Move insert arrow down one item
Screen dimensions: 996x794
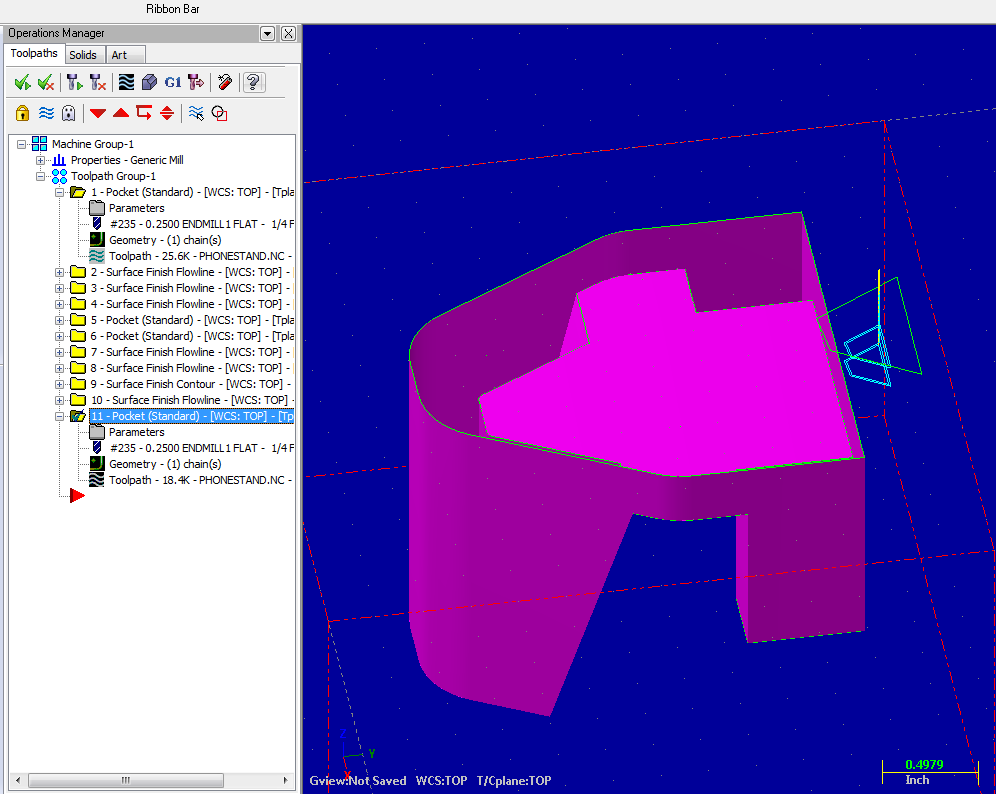(x=97, y=113)
